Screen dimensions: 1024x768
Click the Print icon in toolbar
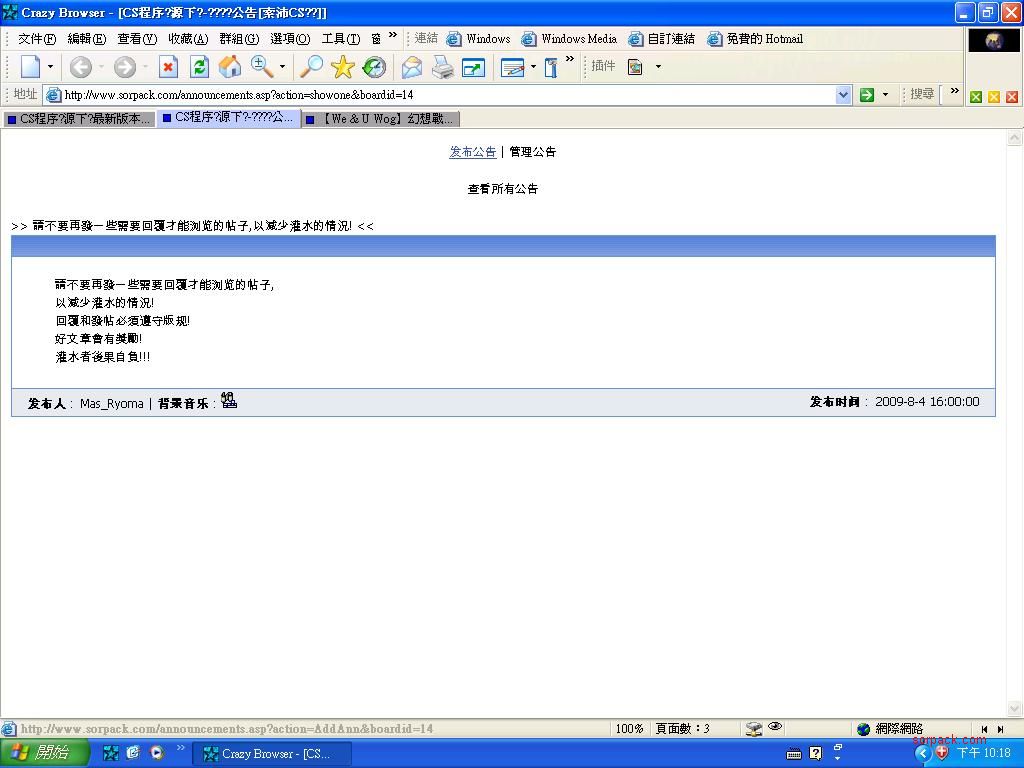point(442,67)
